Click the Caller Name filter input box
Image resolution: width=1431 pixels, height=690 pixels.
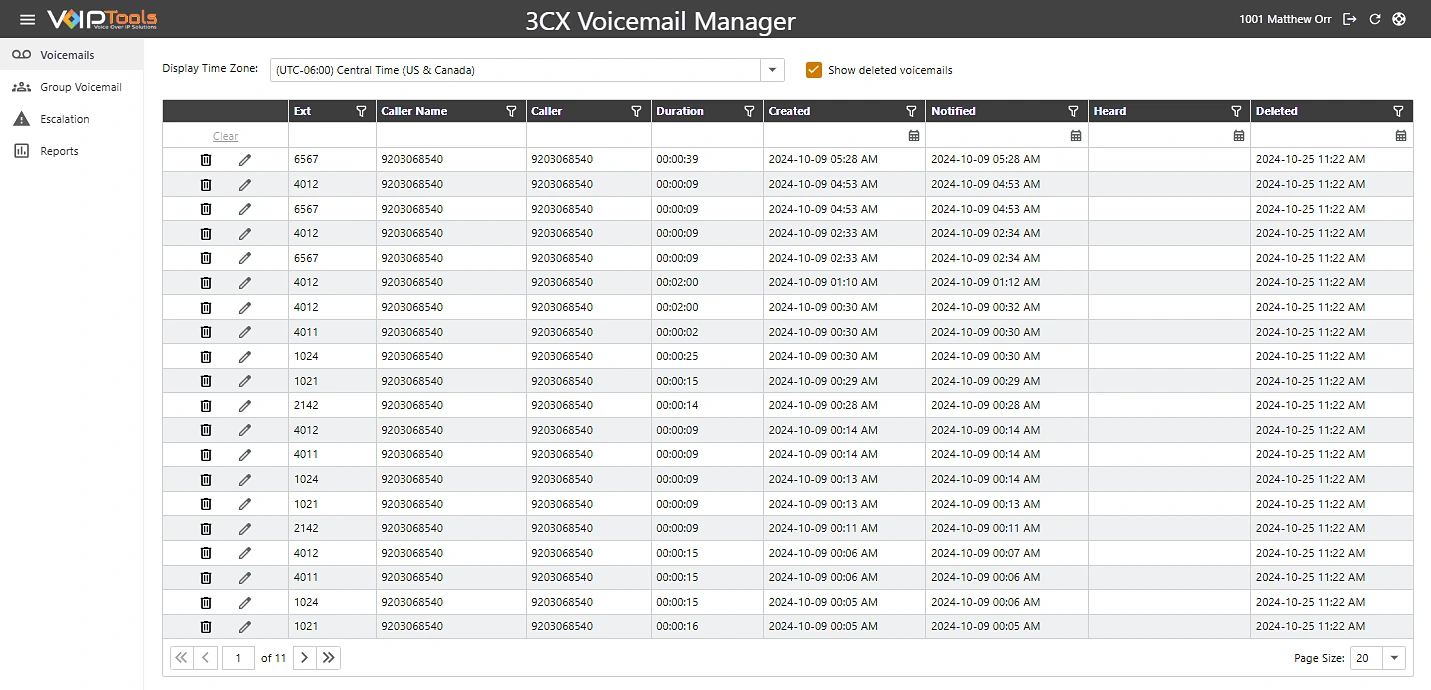[x=451, y=135]
